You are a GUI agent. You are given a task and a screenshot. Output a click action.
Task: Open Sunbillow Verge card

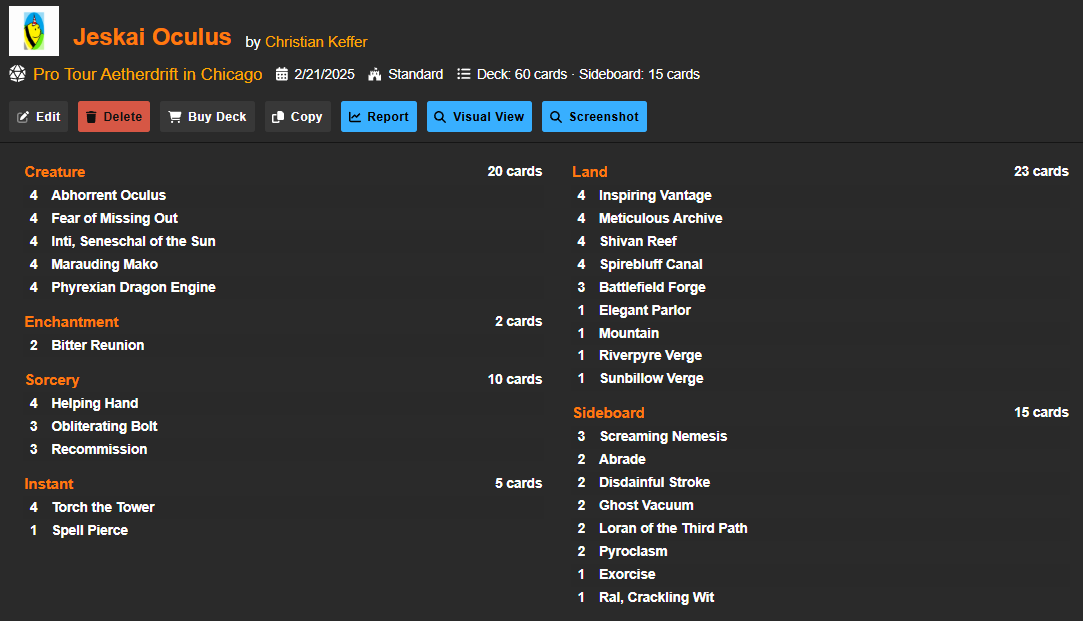point(652,379)
